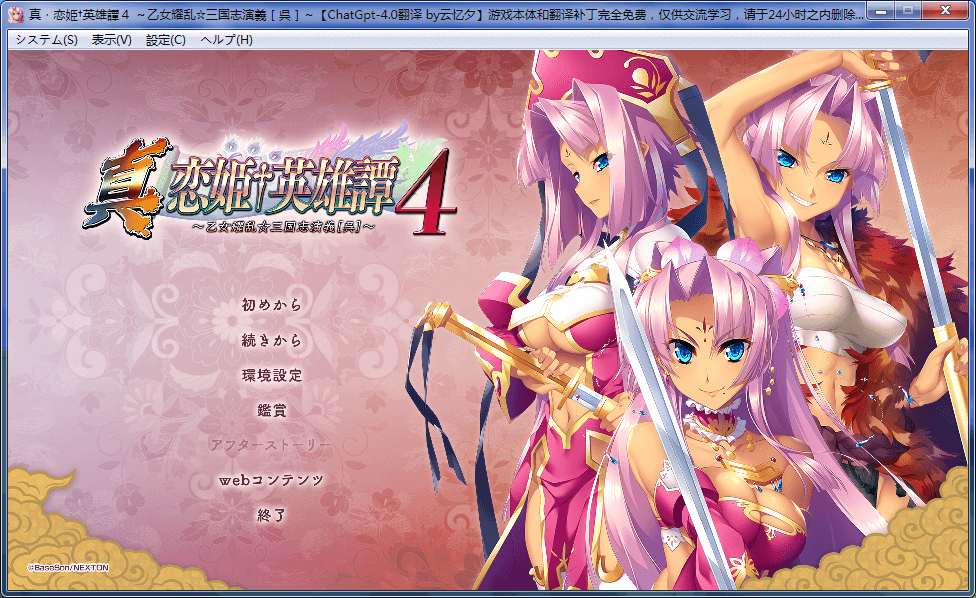The width and height of the screenshot is (976, 598).
Task: Open the システム(S) menu
Action: 46,40
